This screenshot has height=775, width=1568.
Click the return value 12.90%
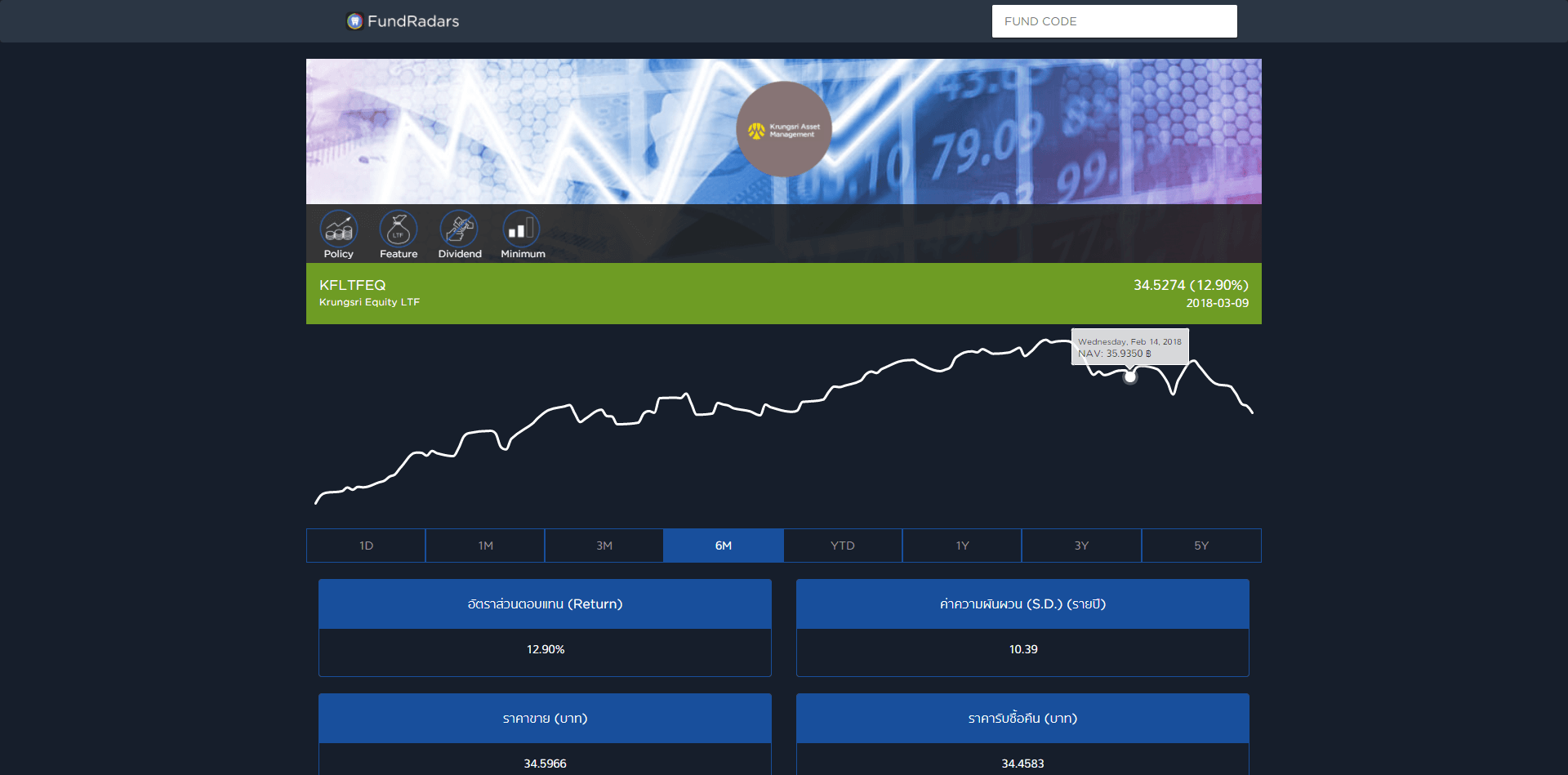pyautogui.click(x=546, y=649)
